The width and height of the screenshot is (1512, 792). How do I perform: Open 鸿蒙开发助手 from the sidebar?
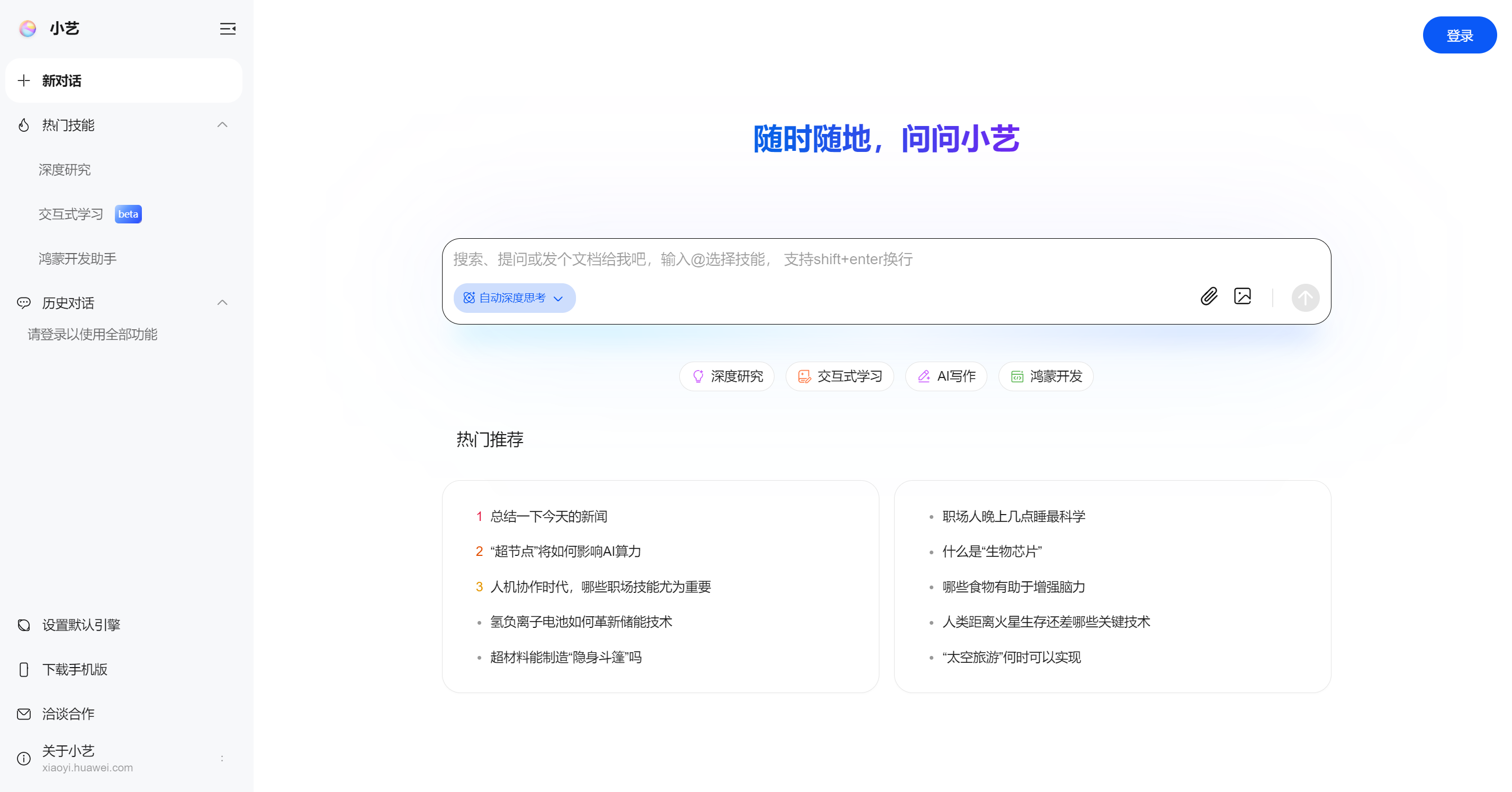pyautogui.click(x=77, y=258)
